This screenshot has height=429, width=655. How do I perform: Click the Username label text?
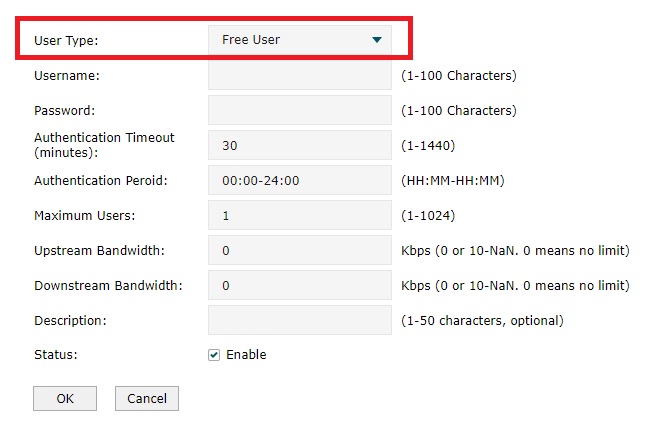(67, 76)
